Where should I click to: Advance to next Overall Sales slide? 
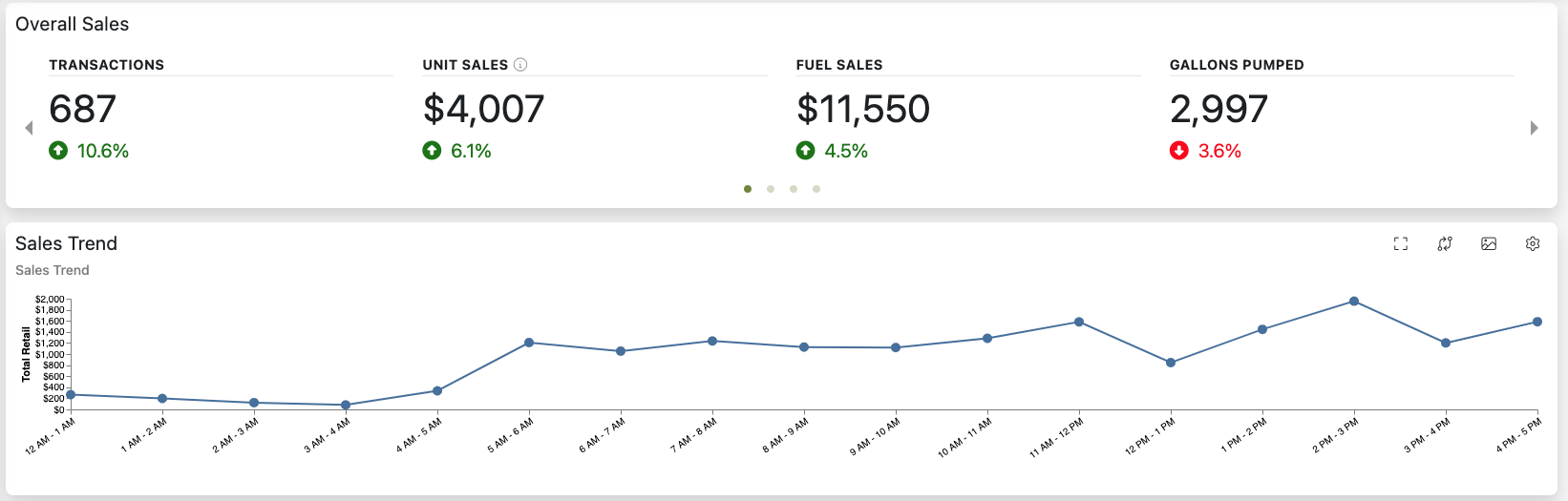coord(1534,128)
